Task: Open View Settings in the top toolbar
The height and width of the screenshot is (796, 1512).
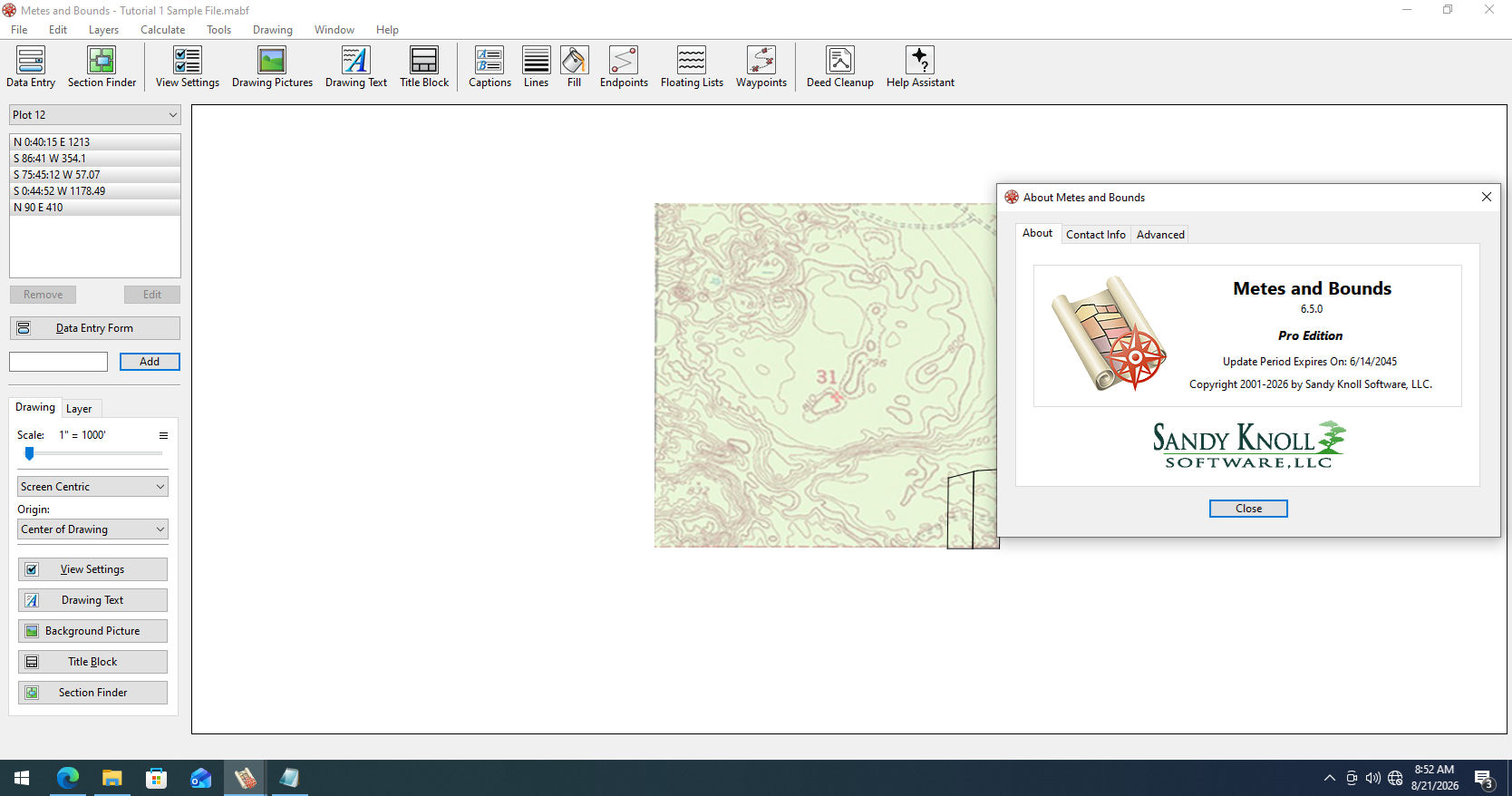Action: [x=188, y=67]
